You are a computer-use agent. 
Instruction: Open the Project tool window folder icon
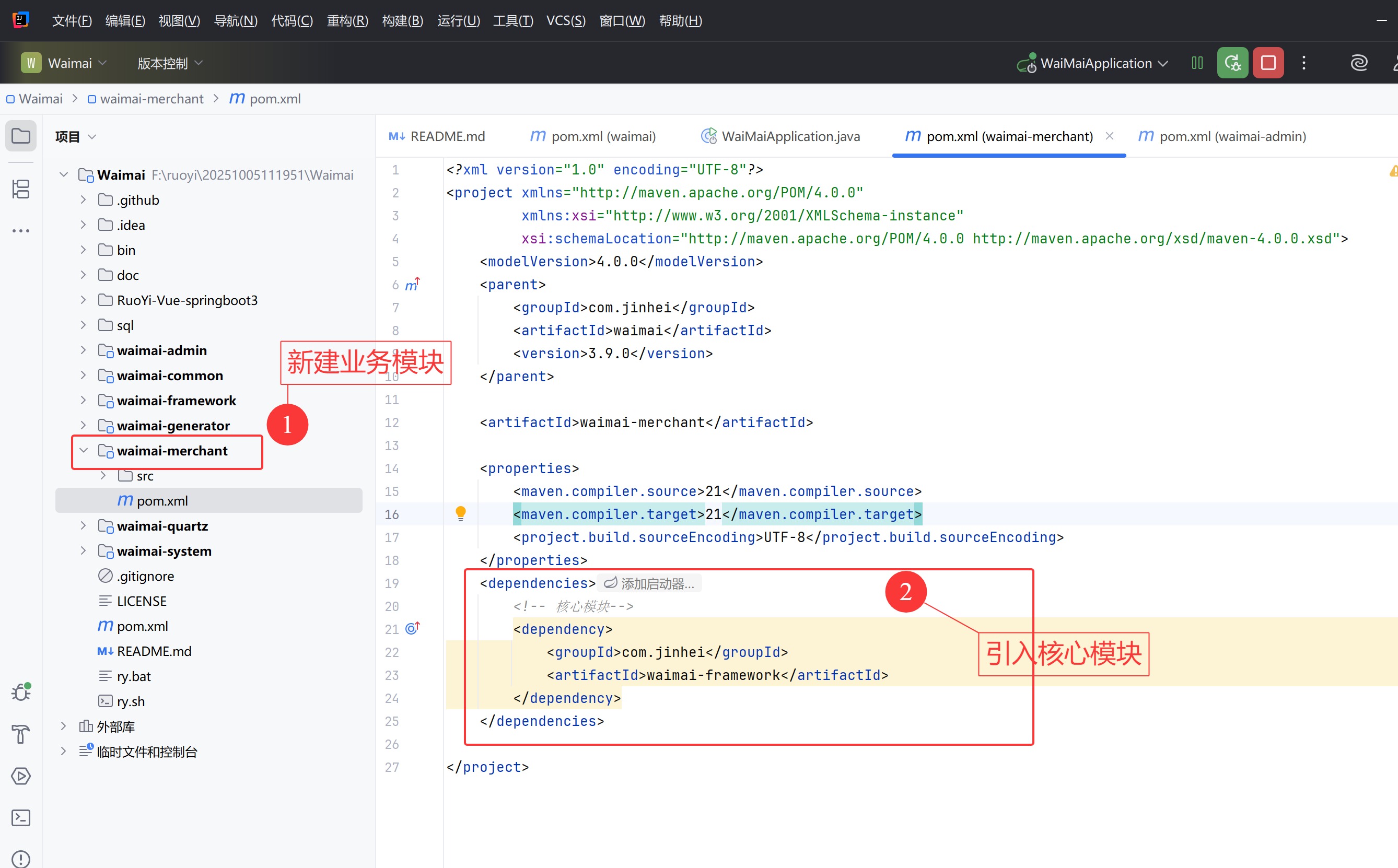click(21, 136)
